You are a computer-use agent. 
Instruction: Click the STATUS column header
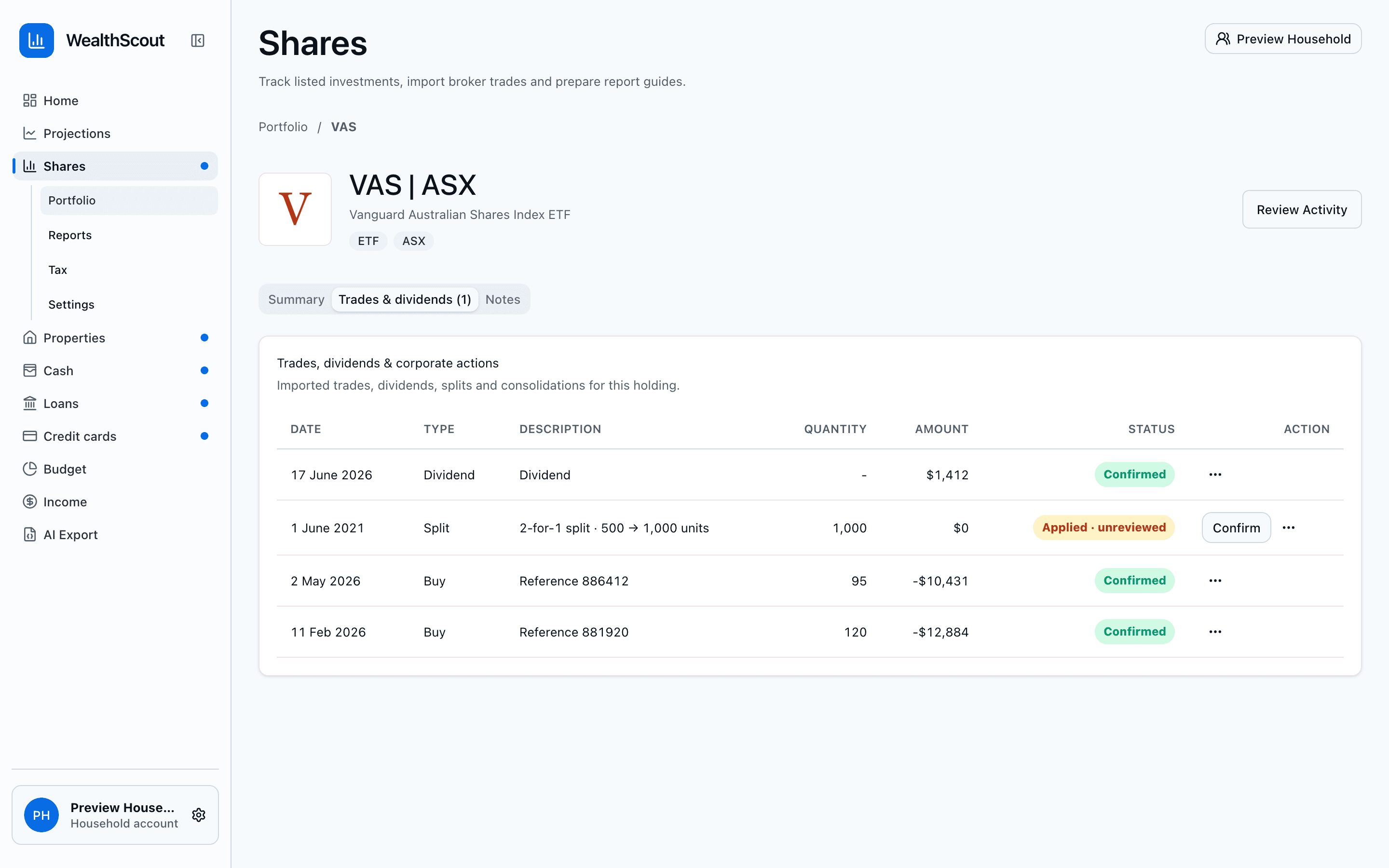[1151, 429]
